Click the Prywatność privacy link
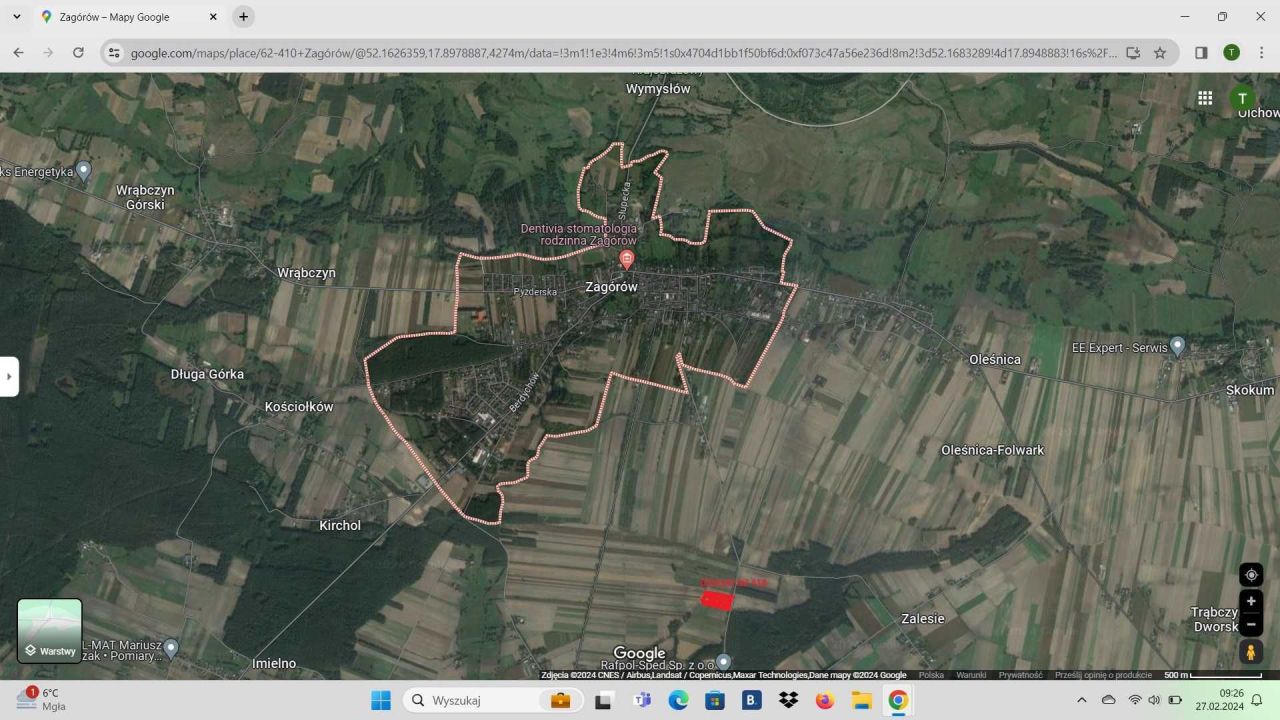This screenshot has height=720, width=1280. coord(1020,675)
